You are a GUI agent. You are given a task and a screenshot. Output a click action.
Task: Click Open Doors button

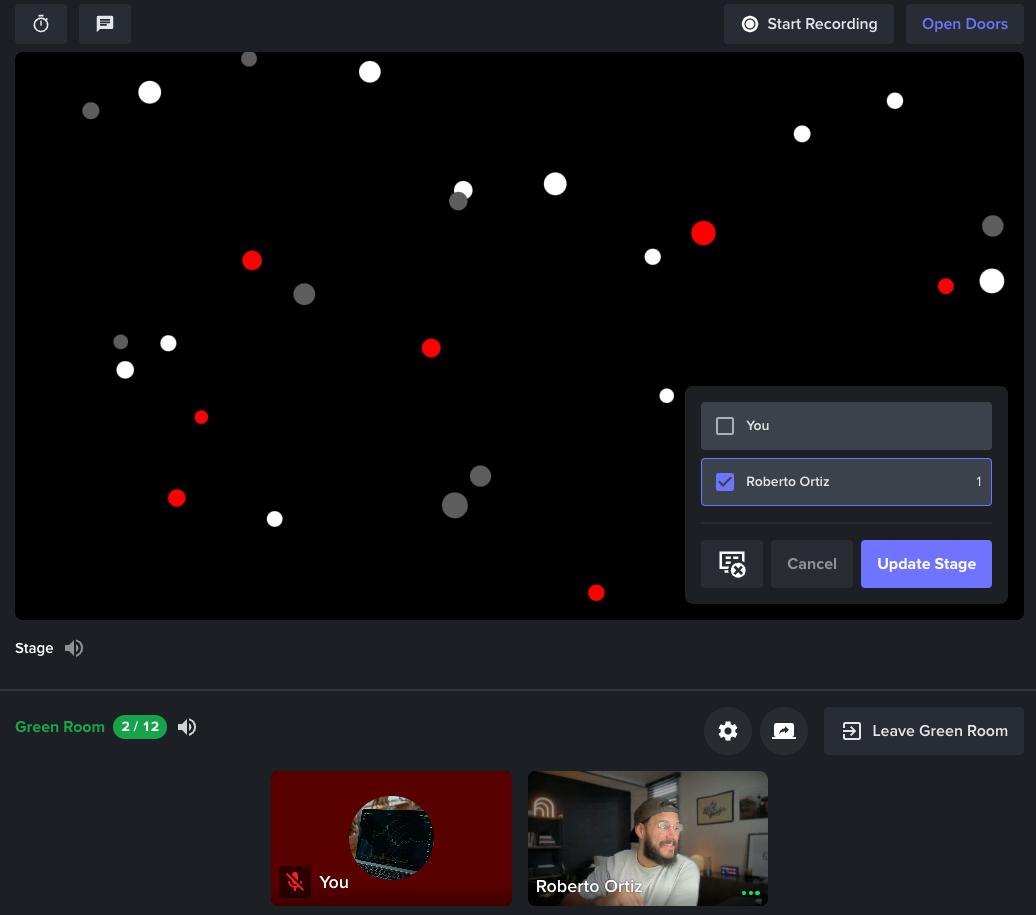965,24
